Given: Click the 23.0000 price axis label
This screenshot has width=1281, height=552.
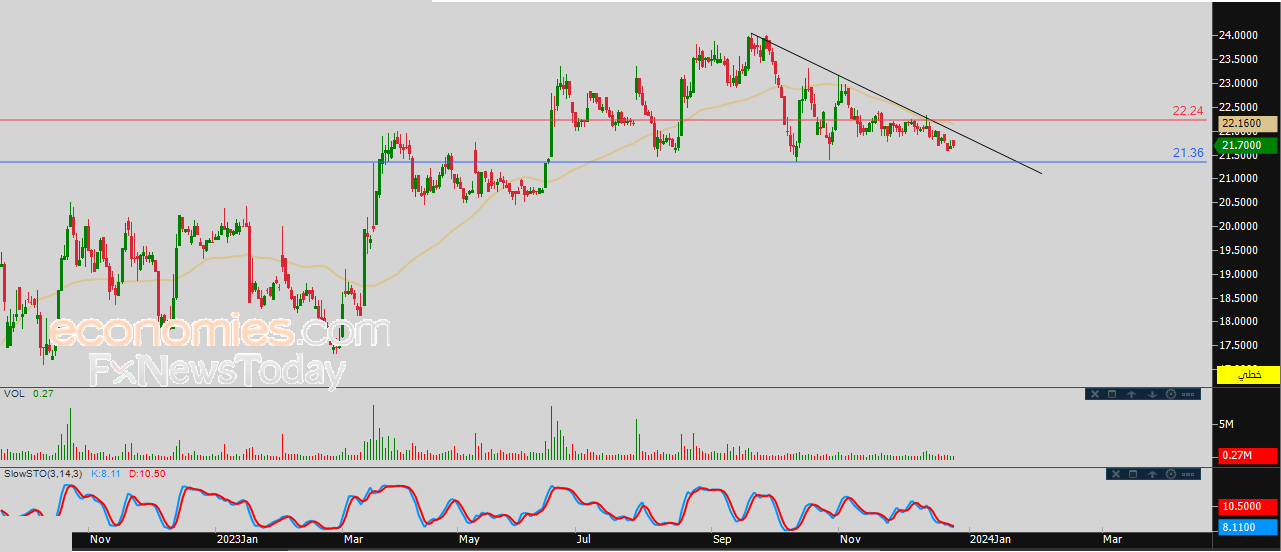Looking at the screenshot, I should 1238,83.
